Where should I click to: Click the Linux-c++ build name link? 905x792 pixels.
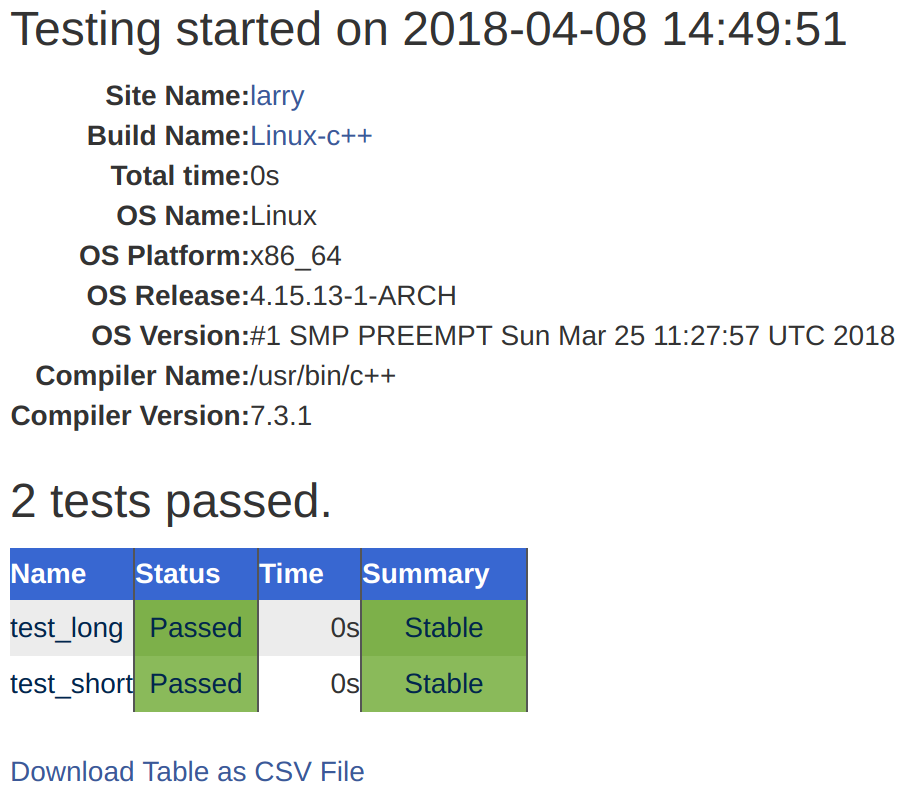click(311, 136)
